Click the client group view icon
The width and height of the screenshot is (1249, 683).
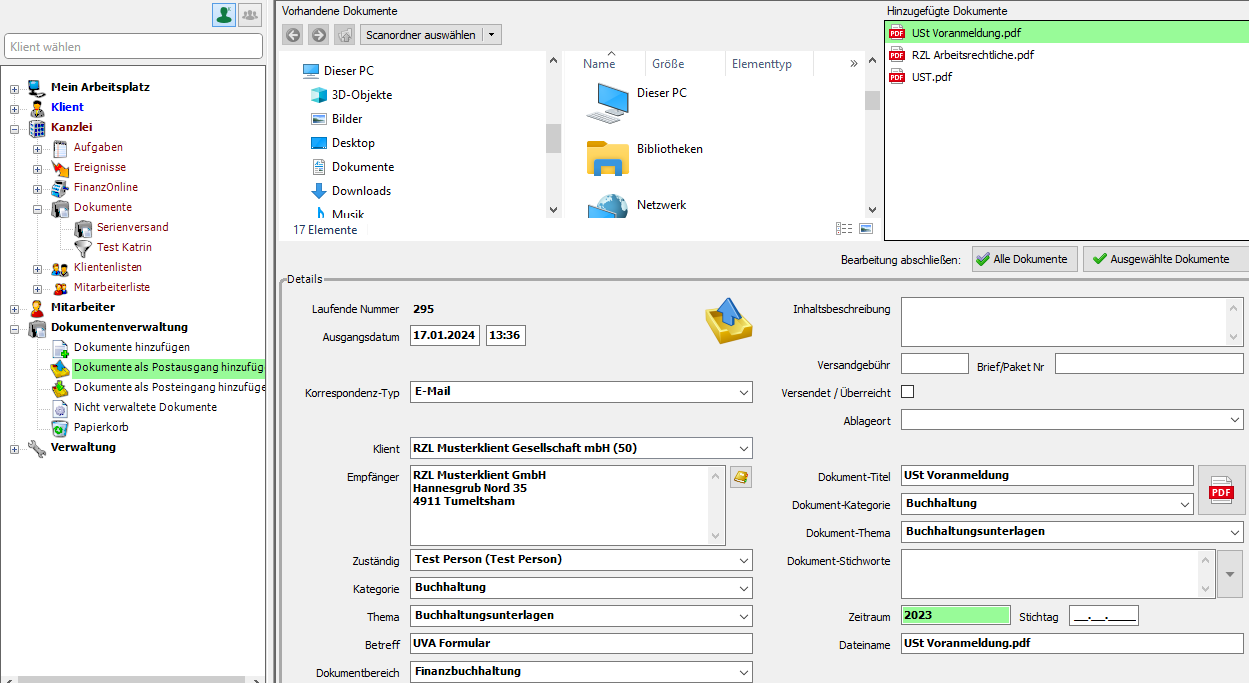tap(250, 14)
